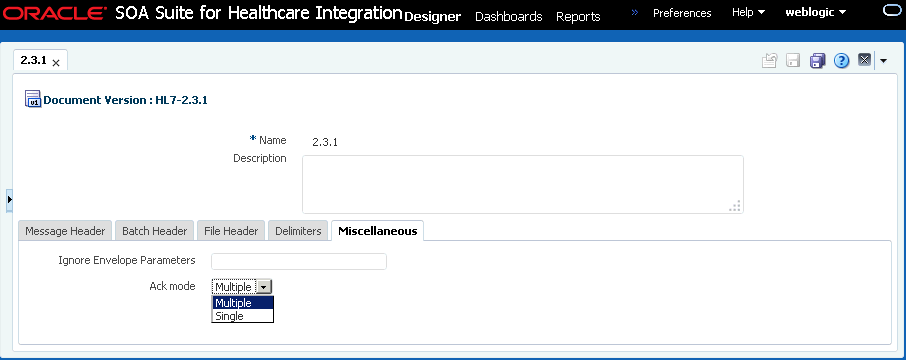This screenshot has width=906, height=360.
Task: Open the Delimiters tab
Action: pyautogui.click(x=298, y=231)
